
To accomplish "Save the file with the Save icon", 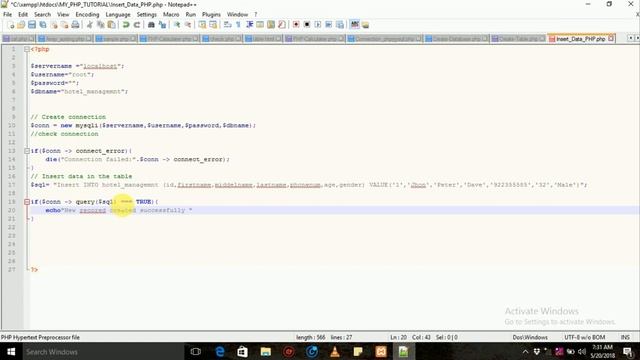I will tap(32, 25).
